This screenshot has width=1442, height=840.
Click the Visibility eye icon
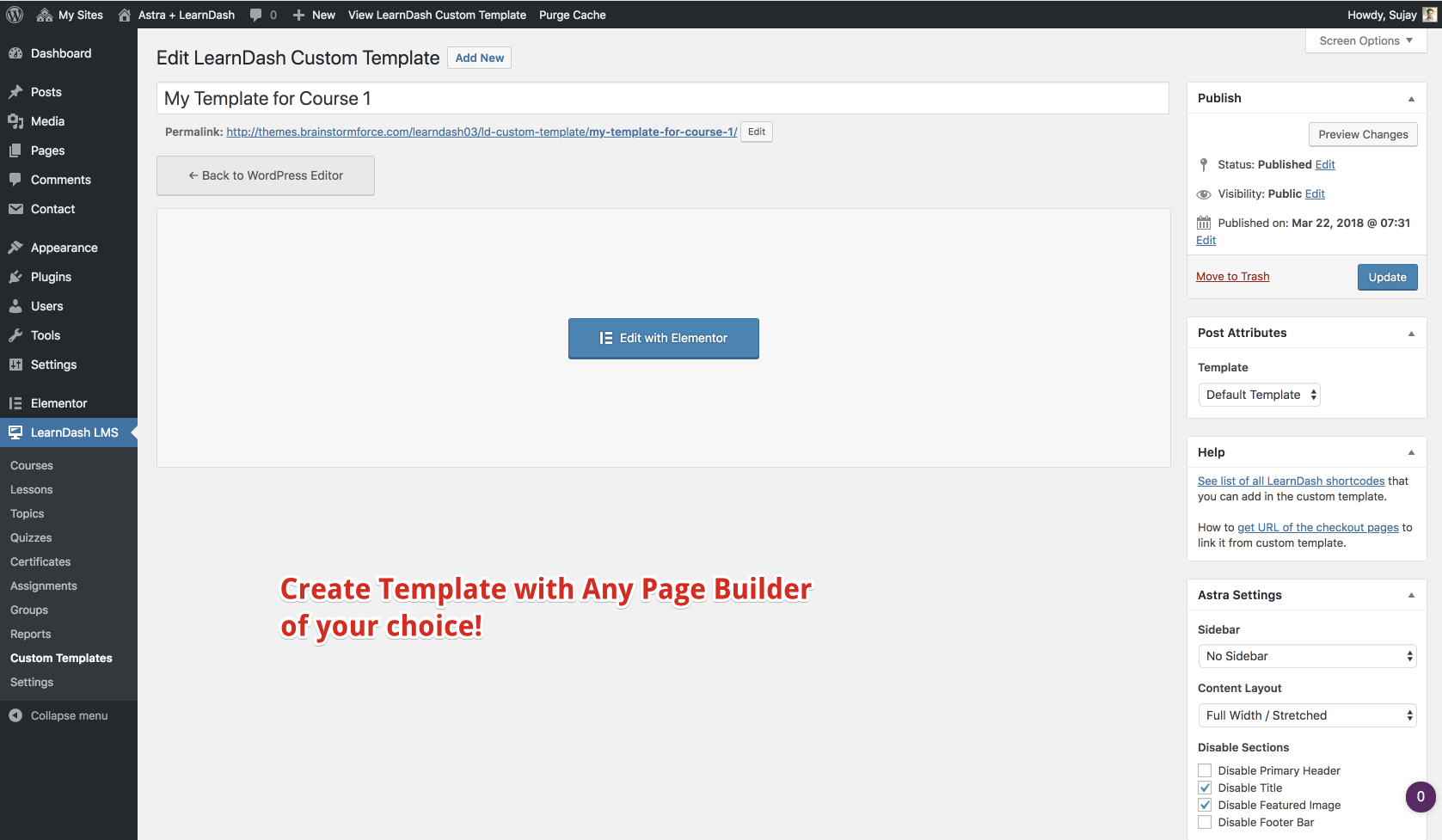click(x=1204, y=194)
